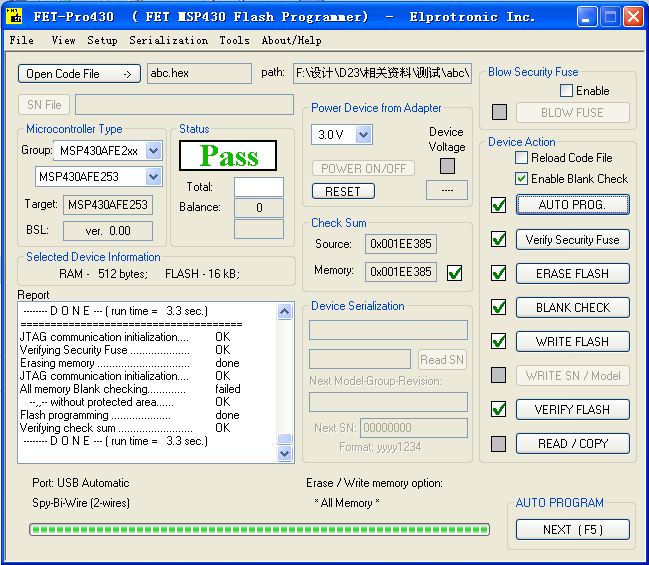This screenshot has height=565, width=649.
Task: Open the View menu
Action: 63,40
